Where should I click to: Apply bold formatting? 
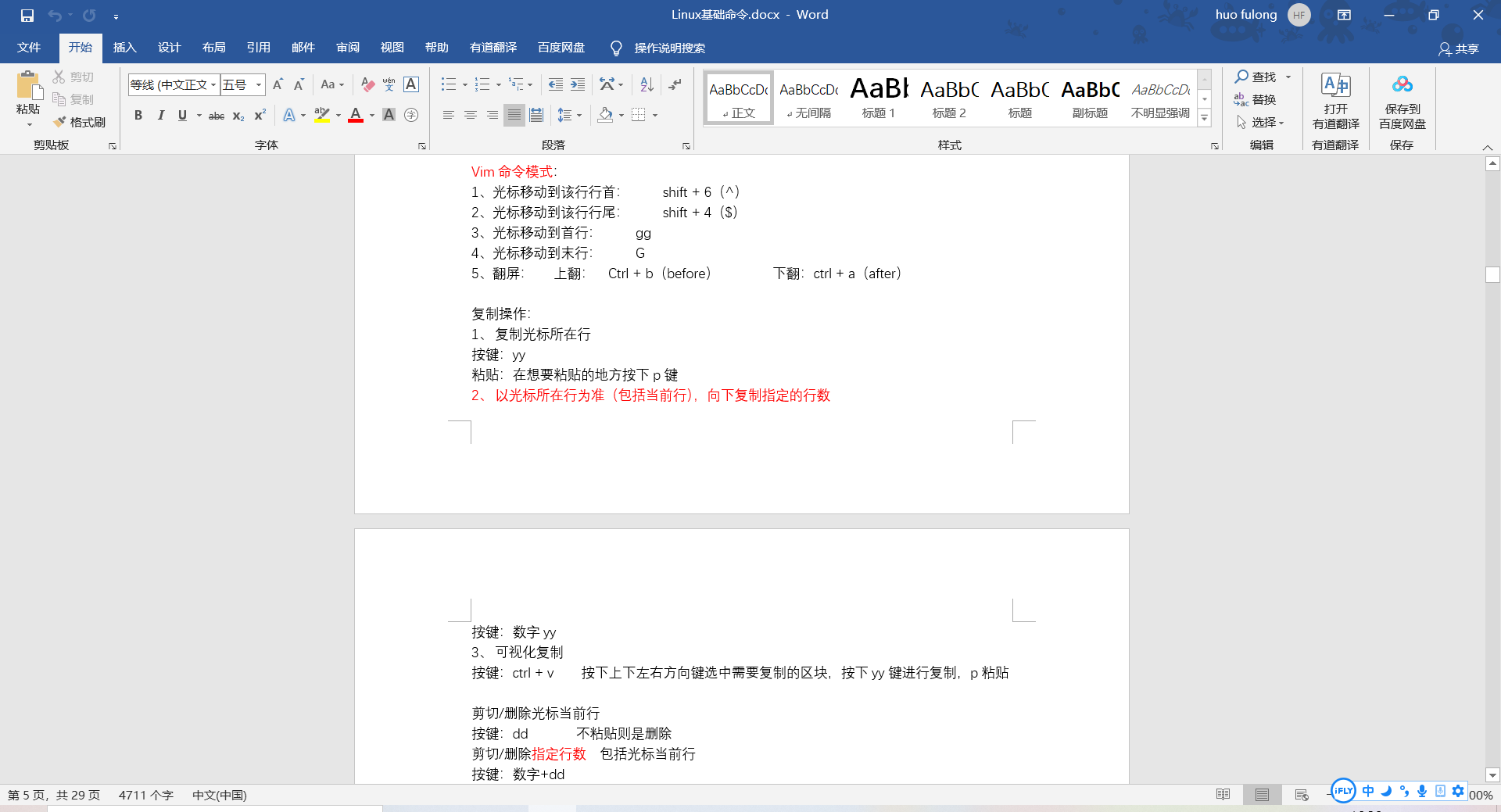pyautogui.click(x=138, y=115)
